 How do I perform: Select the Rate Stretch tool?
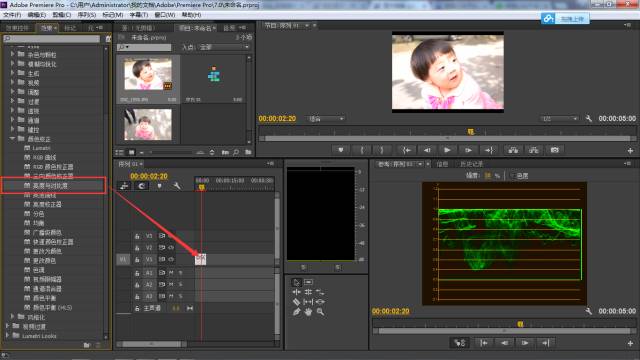[x=320, y=292]
